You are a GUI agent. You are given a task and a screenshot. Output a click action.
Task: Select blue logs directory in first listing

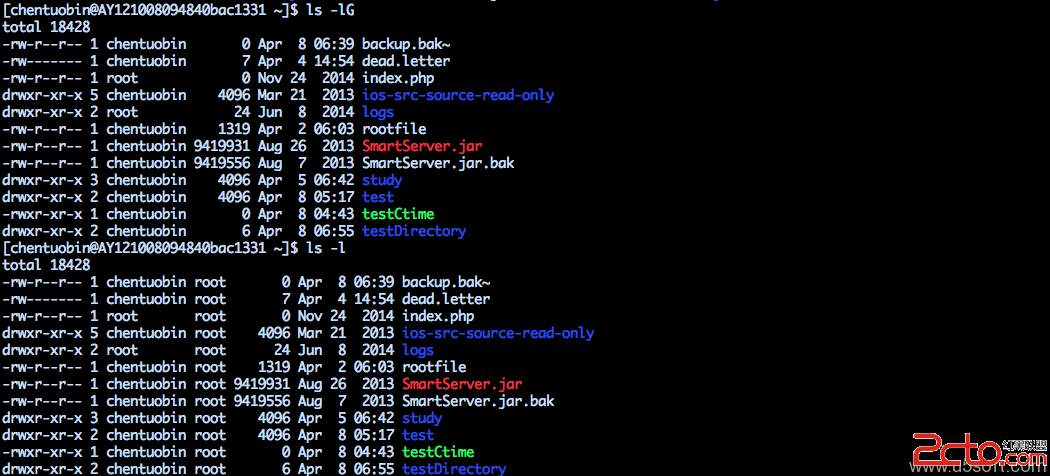click(378, 112)
